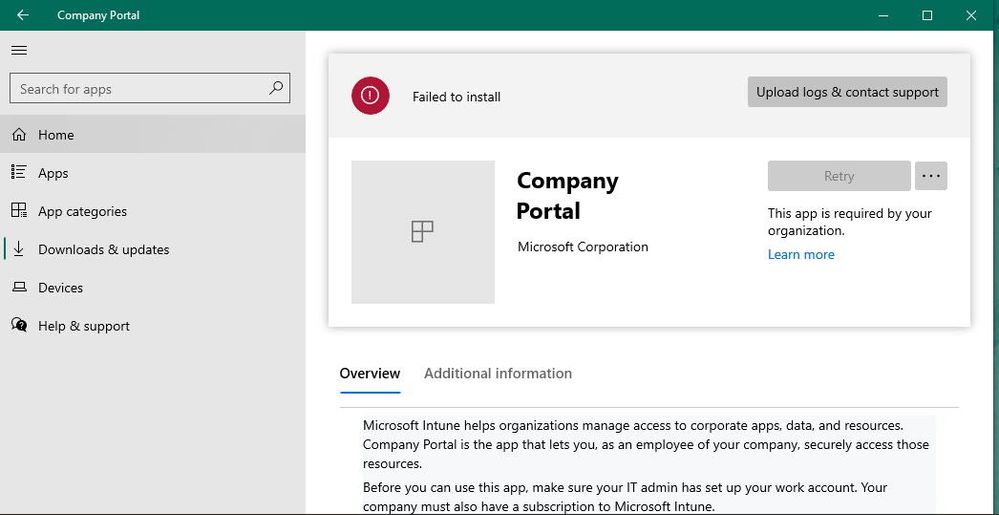Screen dimensions: 999x515
Task: Click the Devices laptop icon
Action: click(19, 288)
